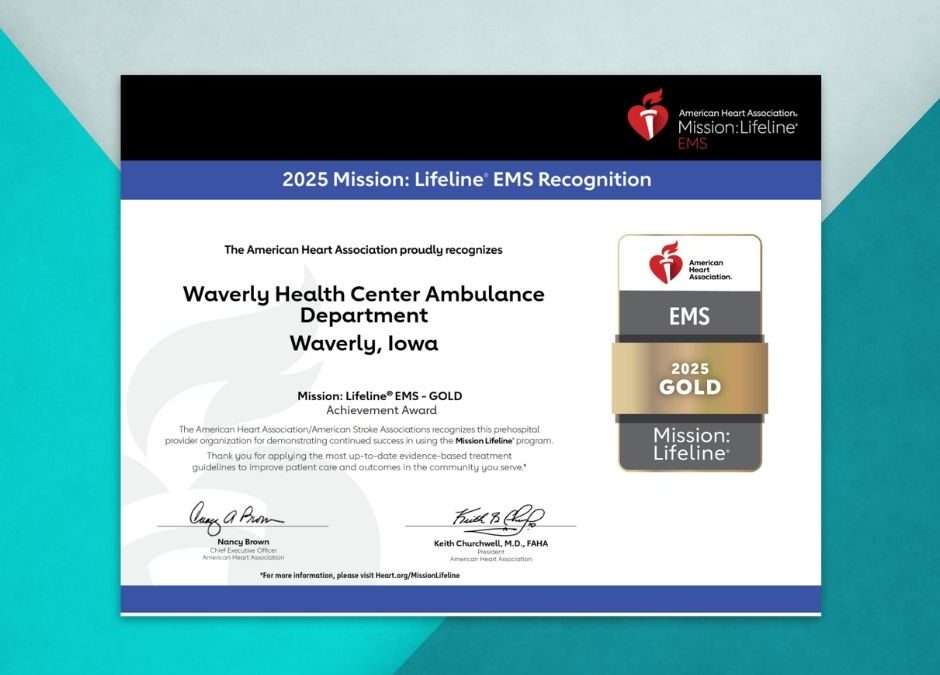Click the '2025 GOLD' band on badge
940x675 pixels.
(689, 378)
